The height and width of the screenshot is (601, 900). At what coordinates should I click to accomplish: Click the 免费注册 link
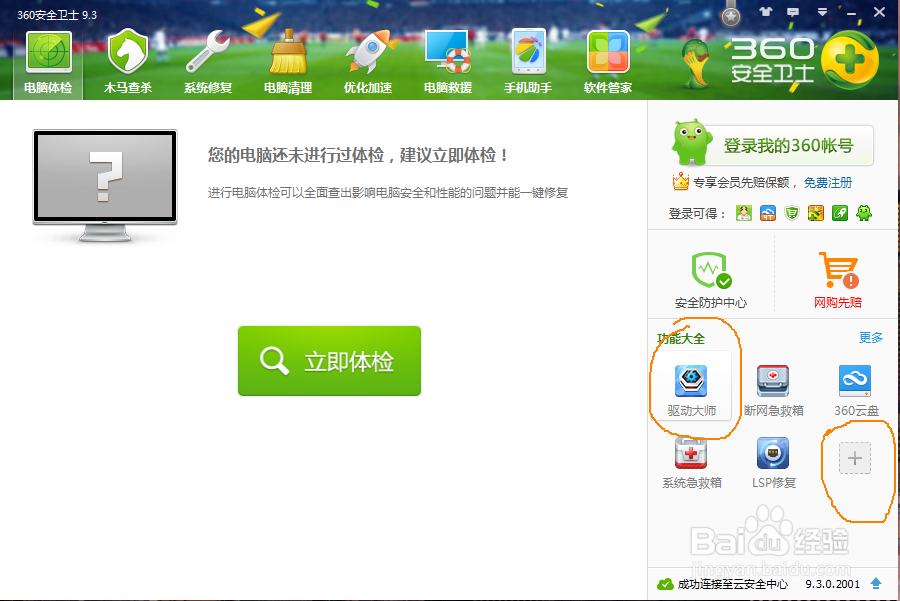tap(828, 183)
